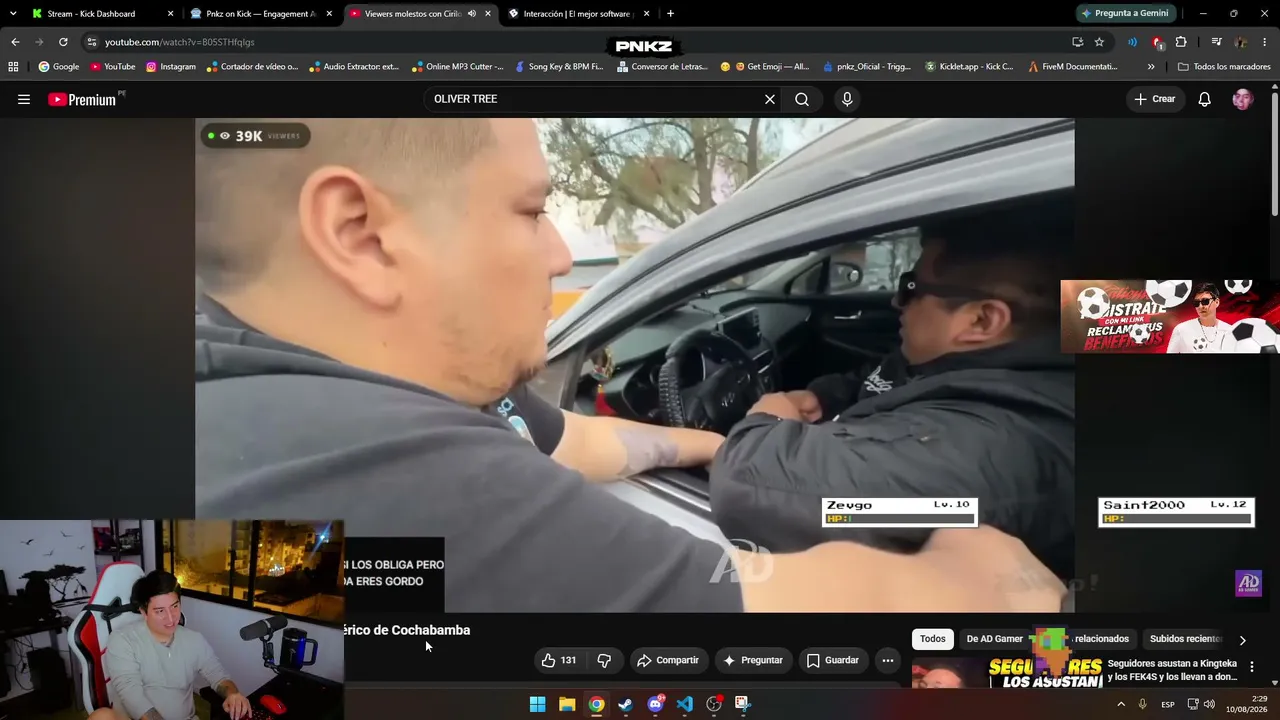
Task: Show hidden system tray icons
Action: [x=1120, y=704]
